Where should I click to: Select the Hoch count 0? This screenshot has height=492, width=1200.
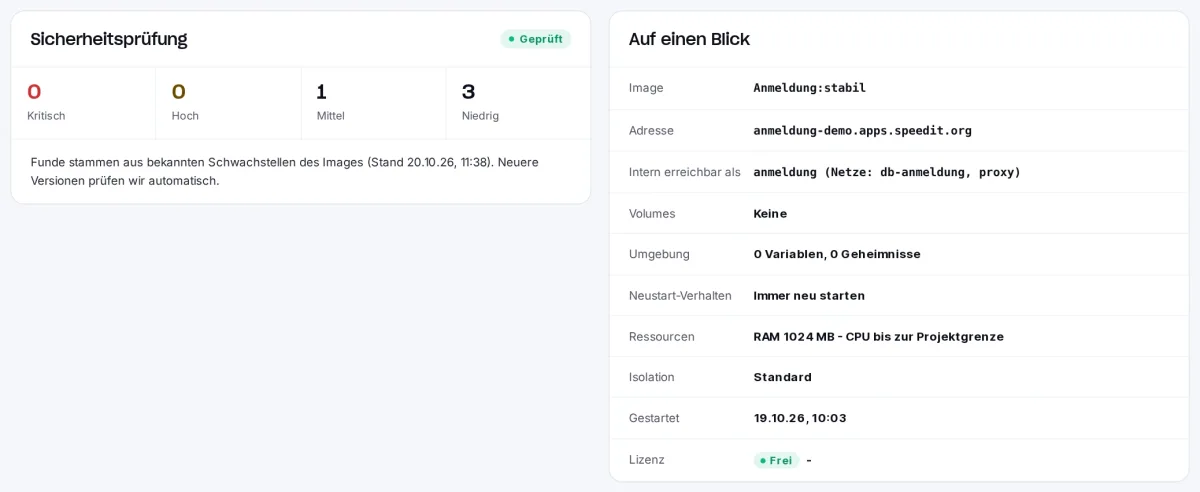click(179, 92)
